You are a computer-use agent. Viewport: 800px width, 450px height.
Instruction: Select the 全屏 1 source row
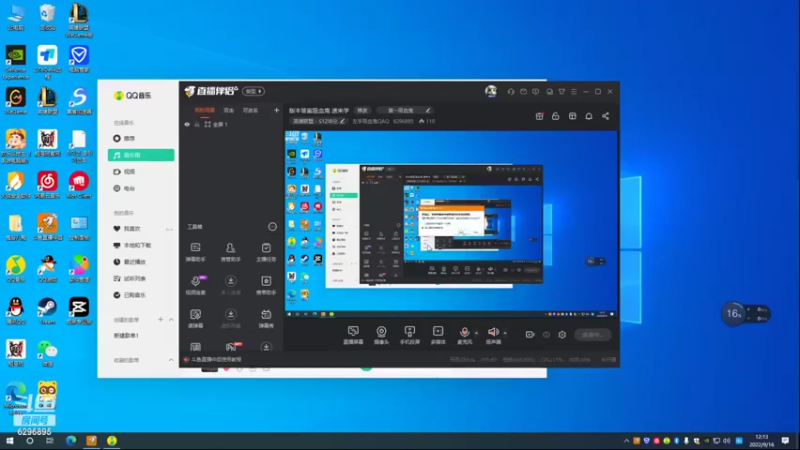pos(231,124)
